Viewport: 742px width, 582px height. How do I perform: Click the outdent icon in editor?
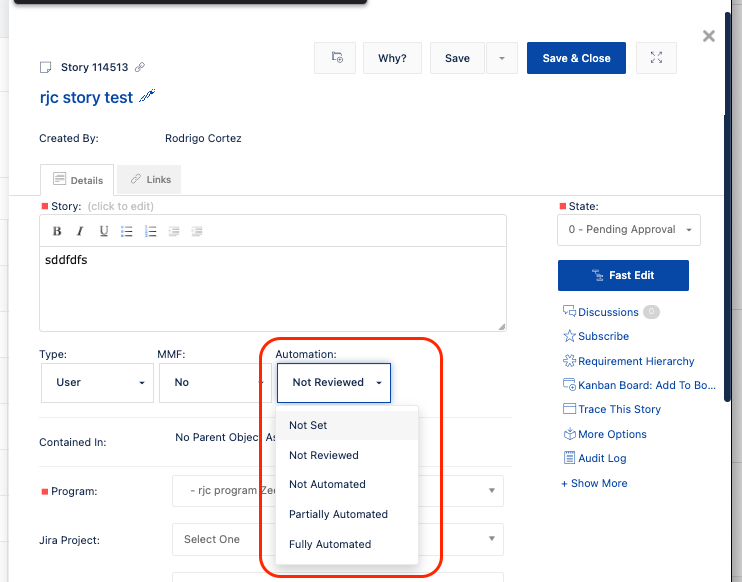[174, 231]
